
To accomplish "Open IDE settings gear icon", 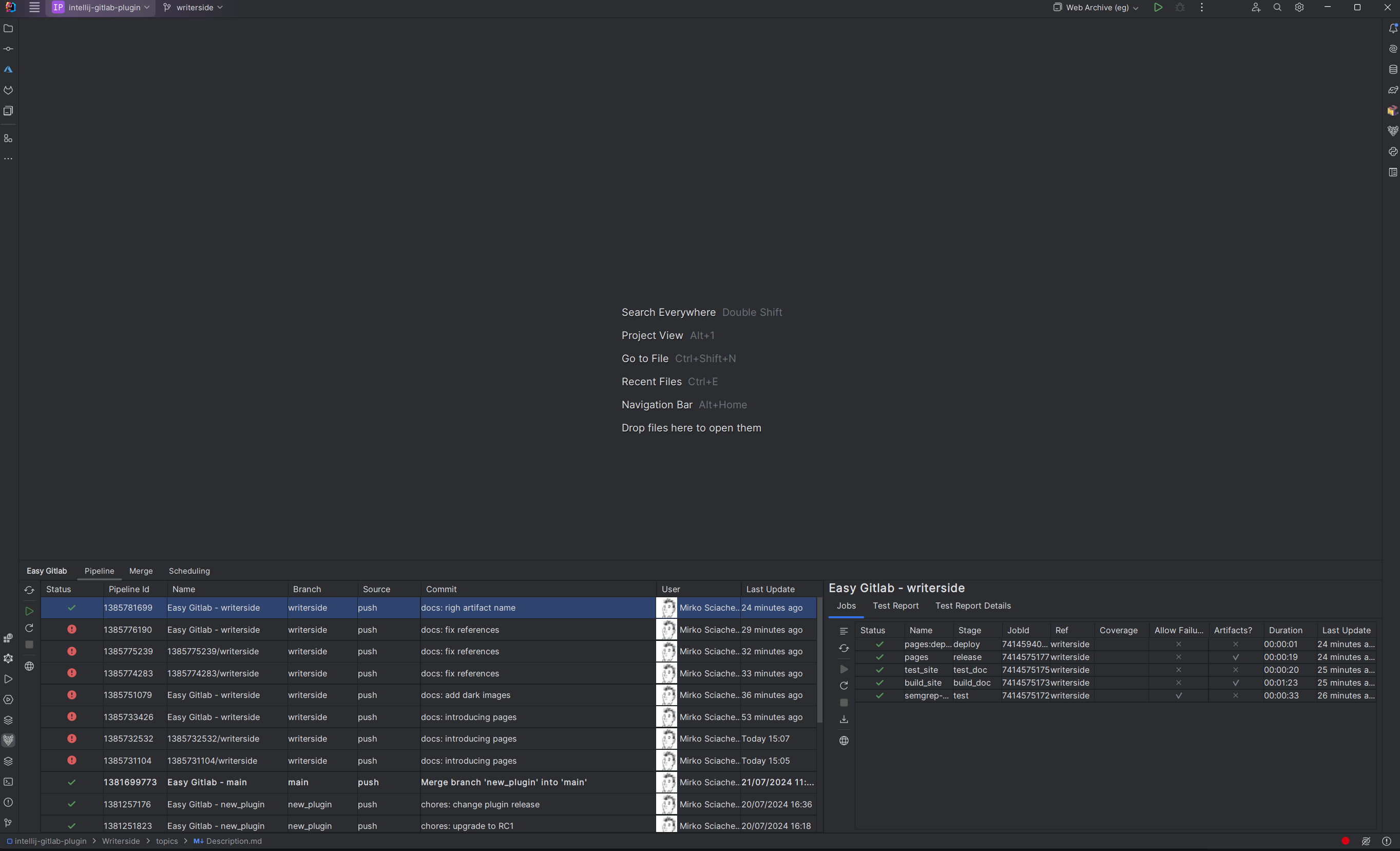I will (x=1299, y=7).
